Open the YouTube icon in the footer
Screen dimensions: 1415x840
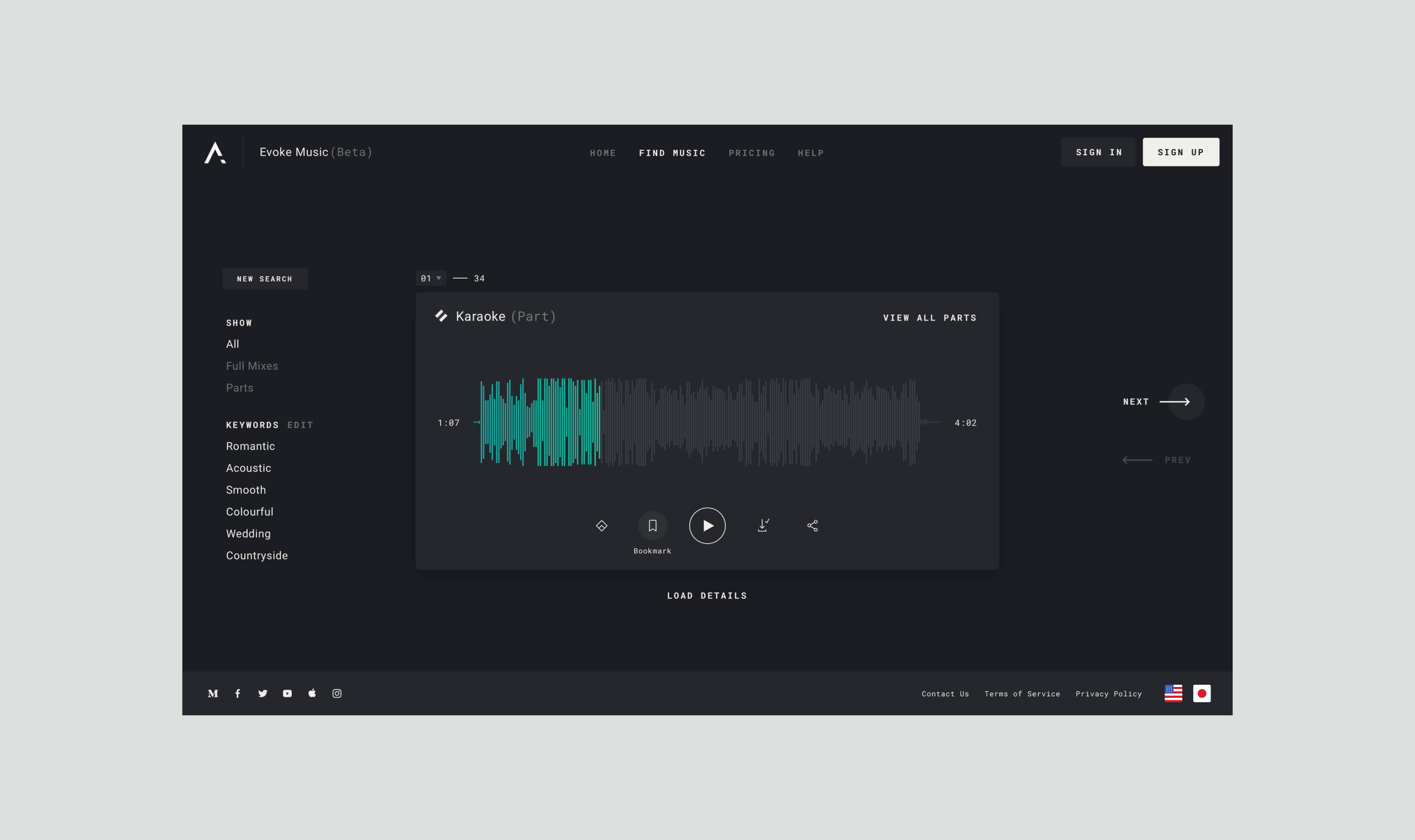coord(287,694)
